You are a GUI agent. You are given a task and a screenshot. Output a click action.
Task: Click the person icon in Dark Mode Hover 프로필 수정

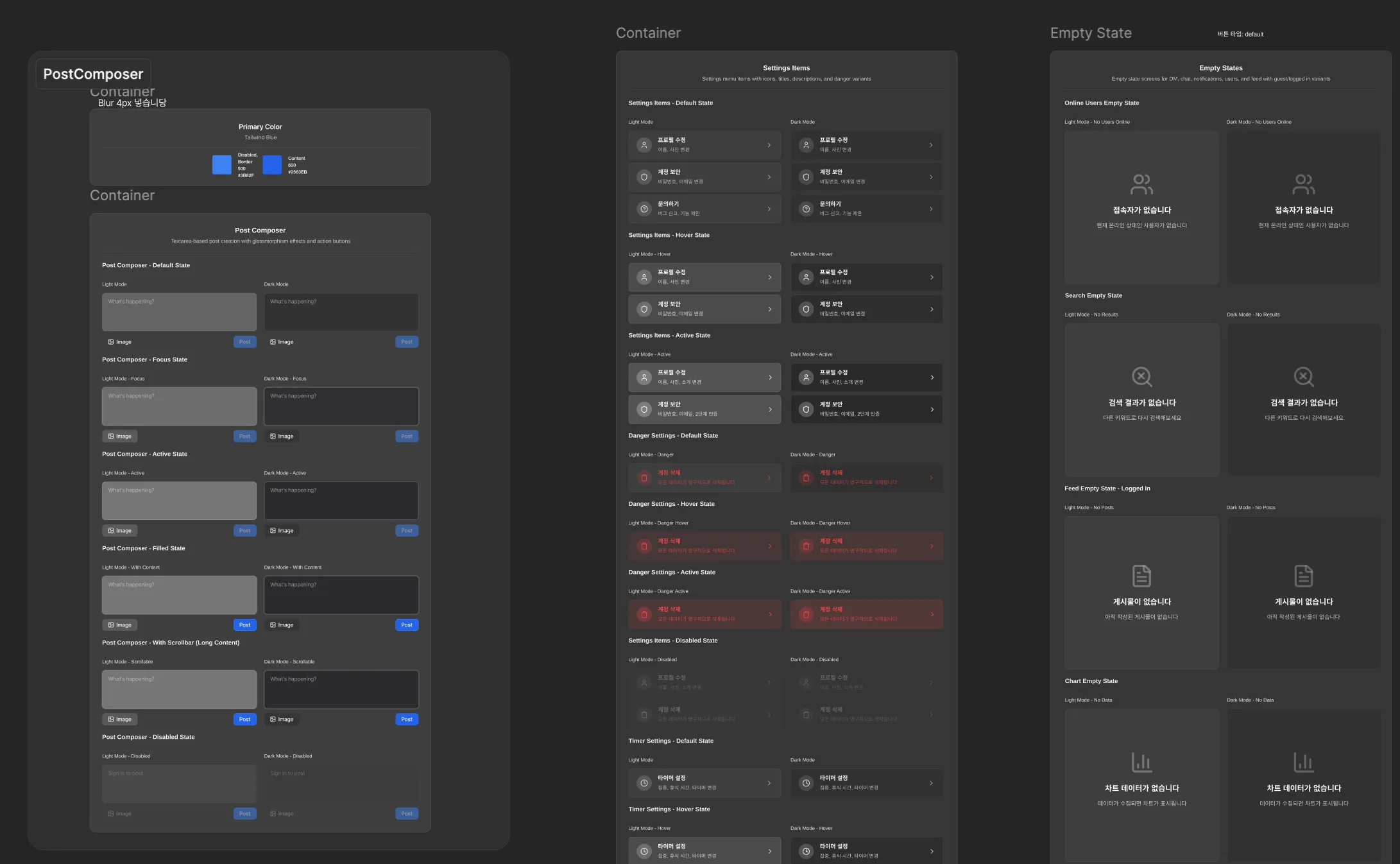point(807,277)
